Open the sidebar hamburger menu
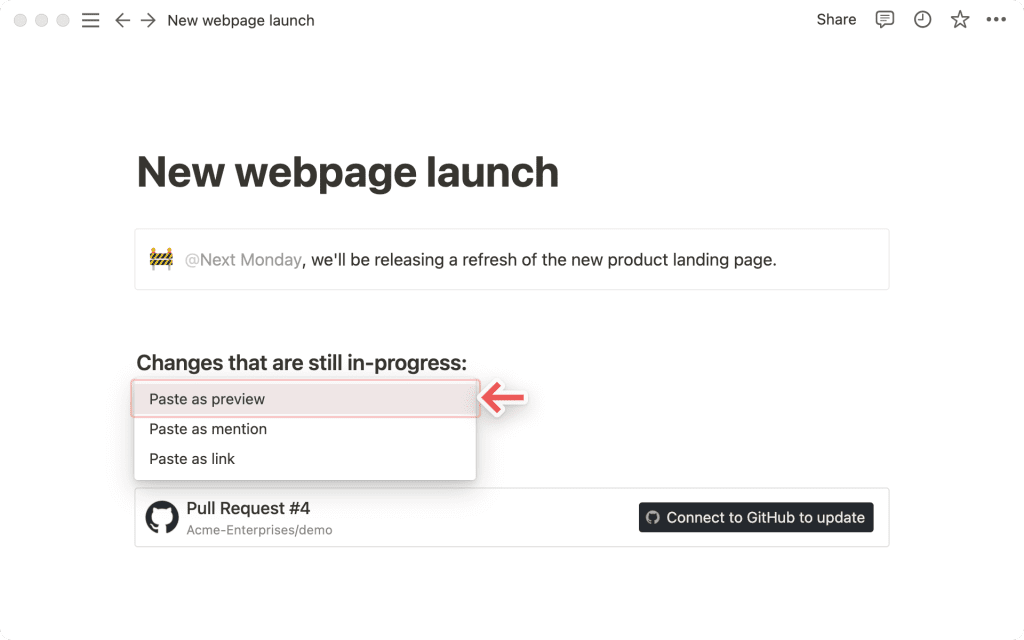The height and width of the screenshot is (640, 1024). coord(91,20)
